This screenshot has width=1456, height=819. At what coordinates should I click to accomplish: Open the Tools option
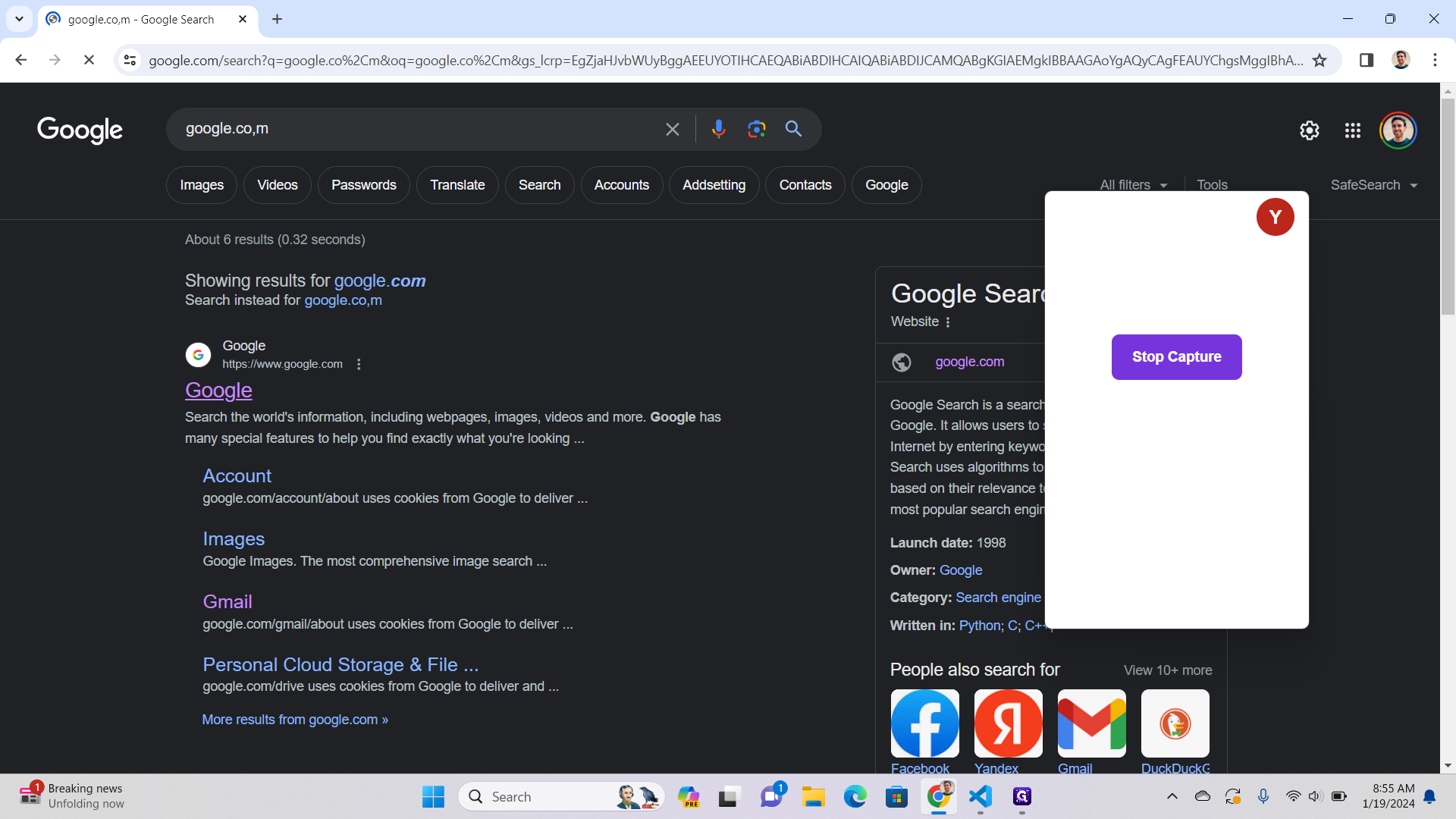1212,185
